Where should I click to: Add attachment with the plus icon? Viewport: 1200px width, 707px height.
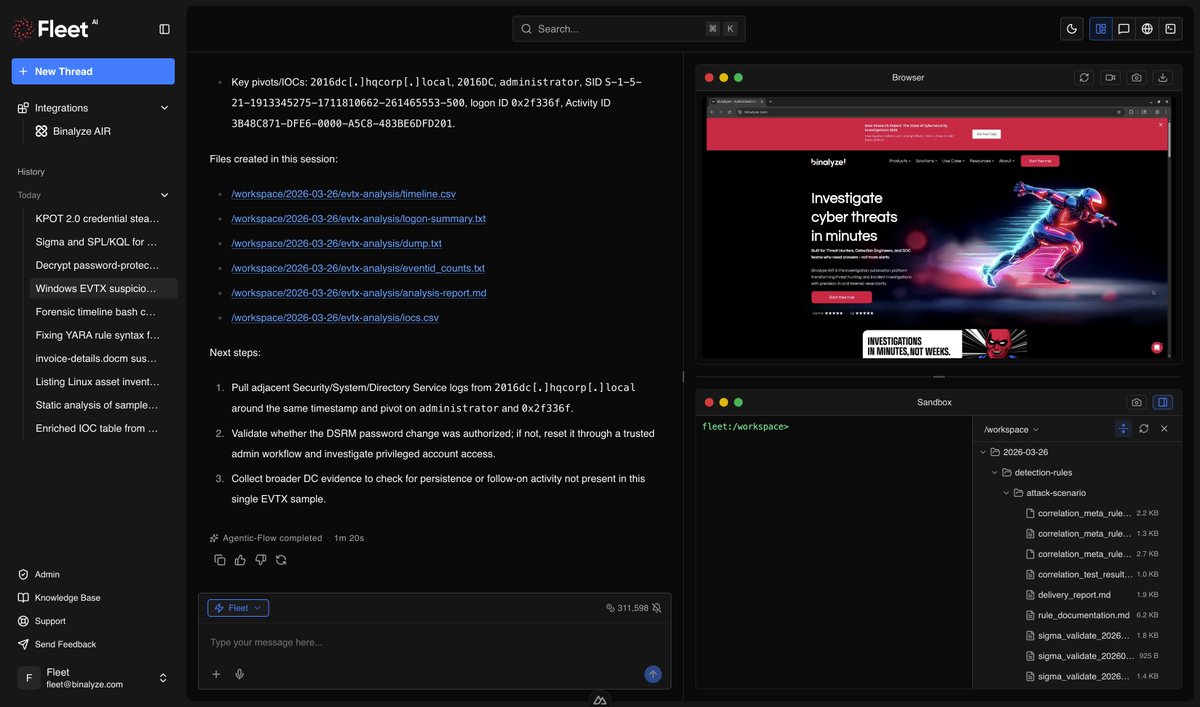click(x=216, y=674)
